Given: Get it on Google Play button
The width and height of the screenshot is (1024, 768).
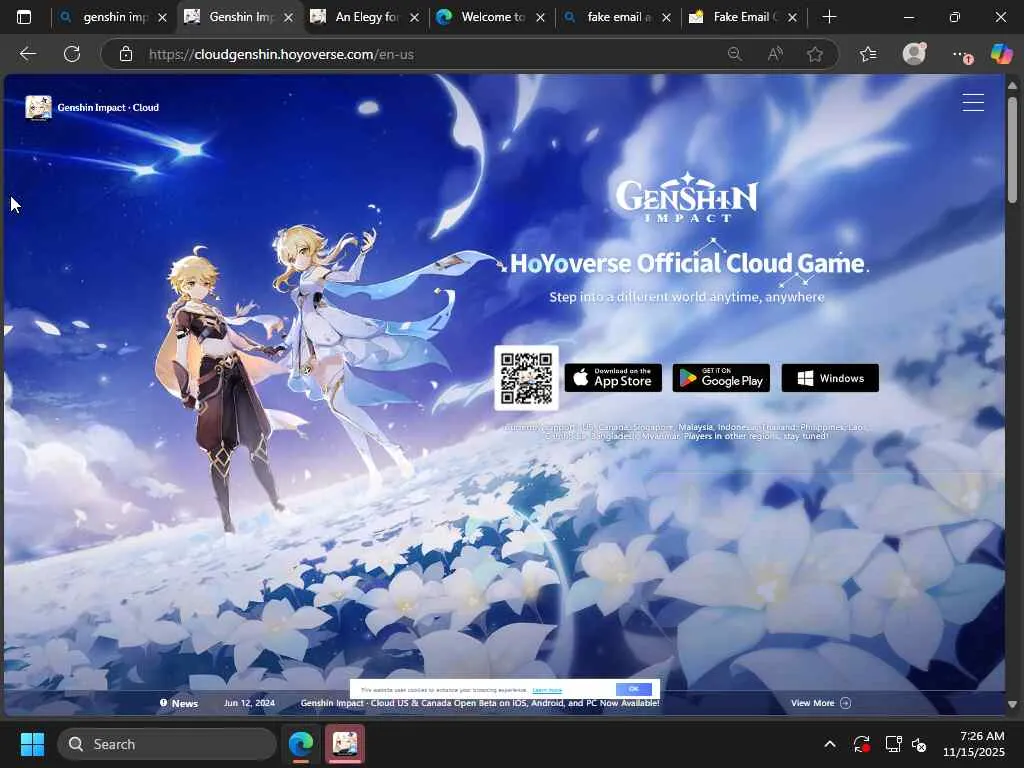Looking at the screenshot, I should point(721,378).
